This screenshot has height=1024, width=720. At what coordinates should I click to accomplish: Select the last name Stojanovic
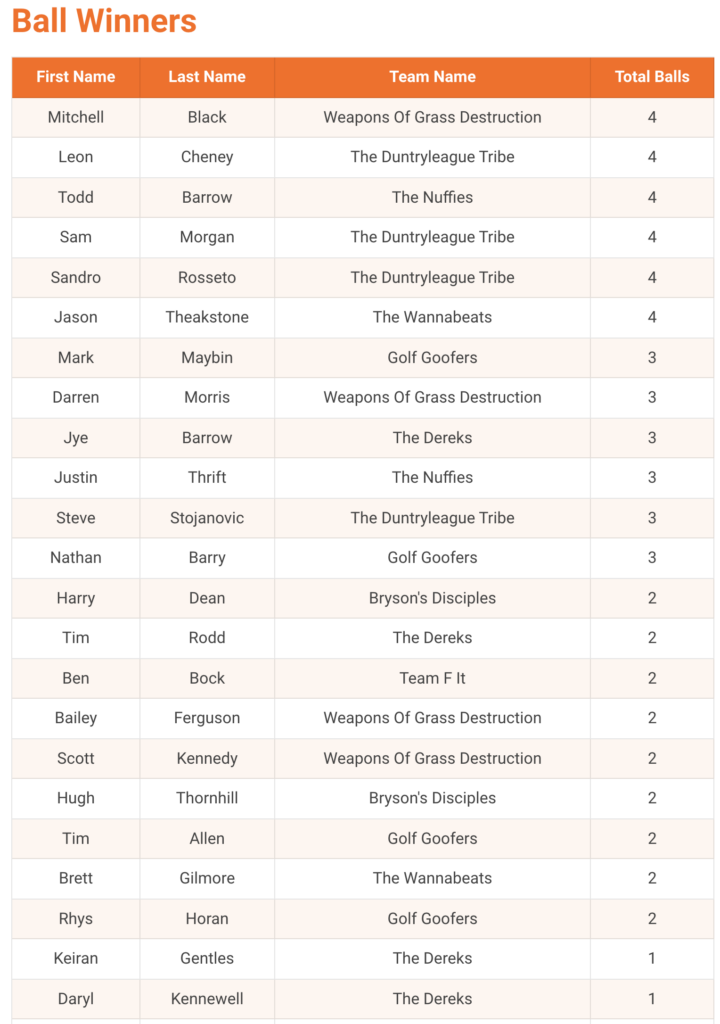point(207,518)
